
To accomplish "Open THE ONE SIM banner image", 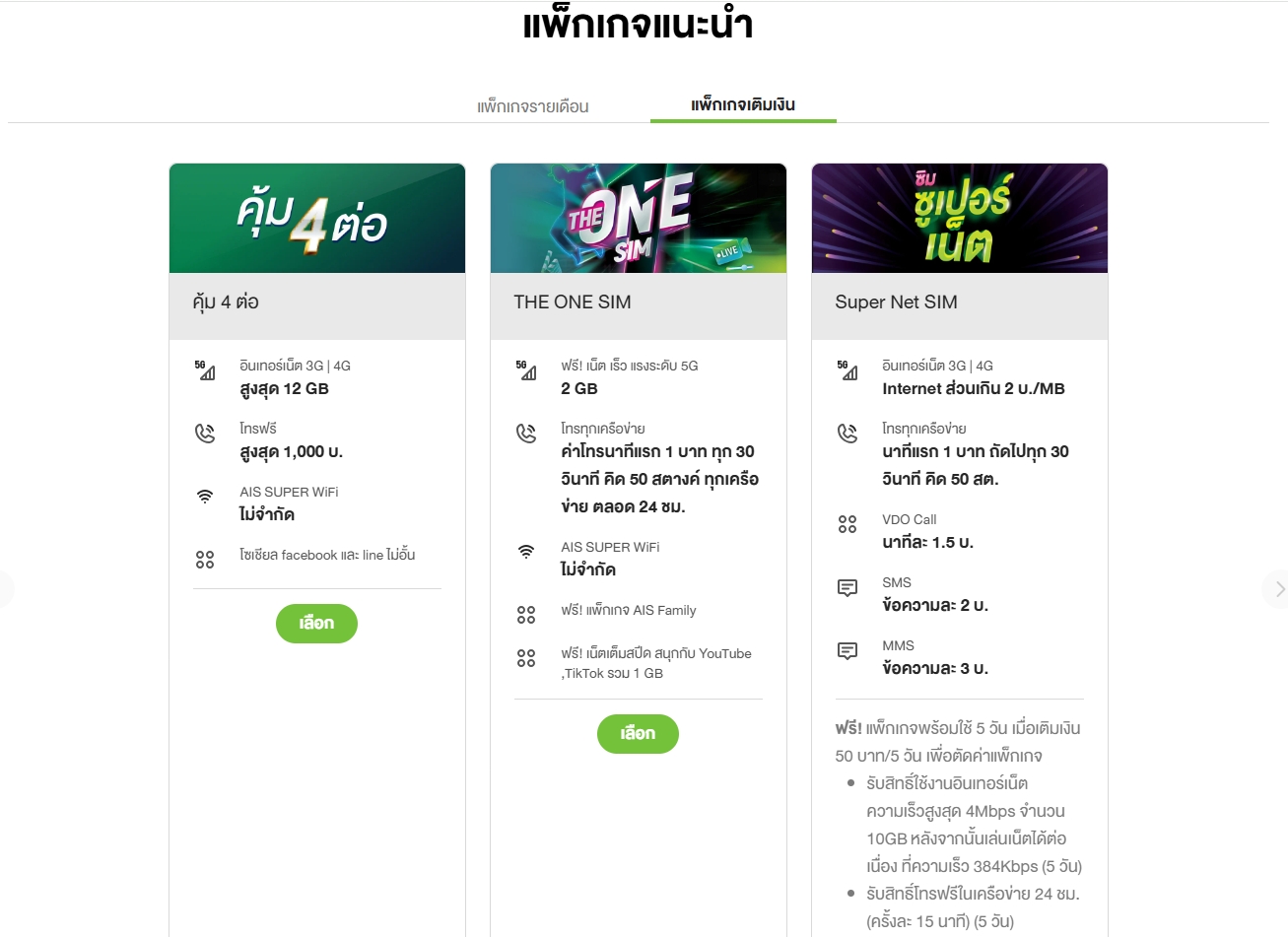I will (x=639, y=218).
